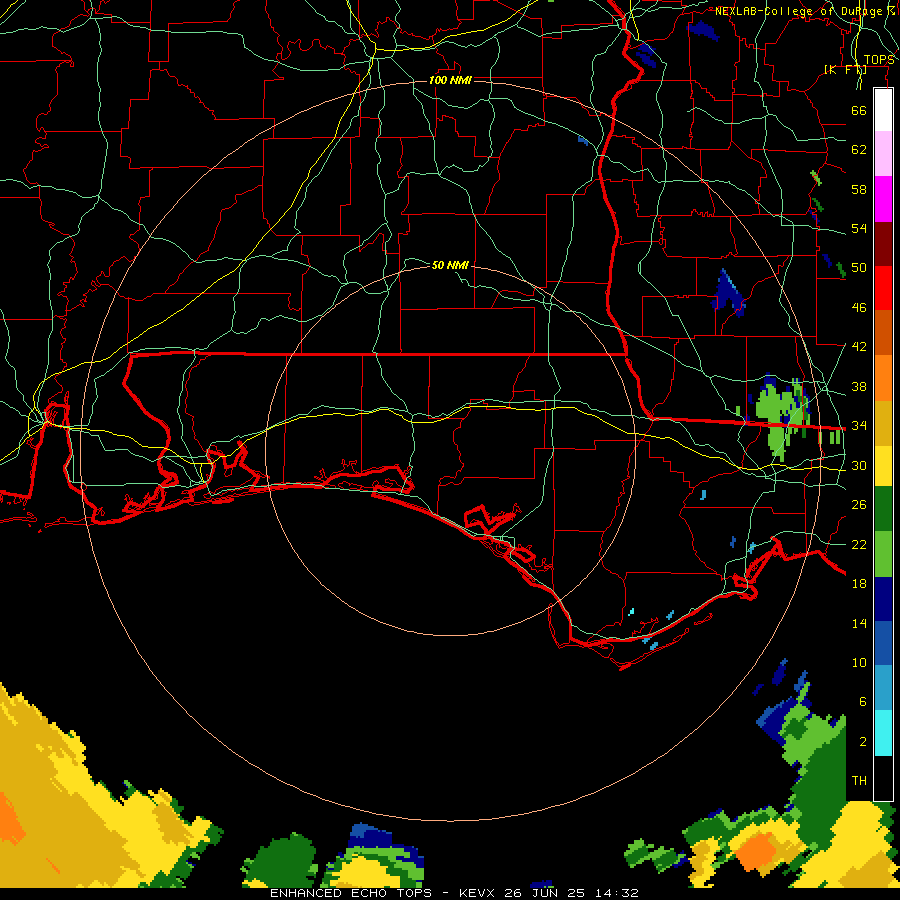Click the white 66 kft legend swatch
This screenshot has width=900, height=900.
pos(883,110)
